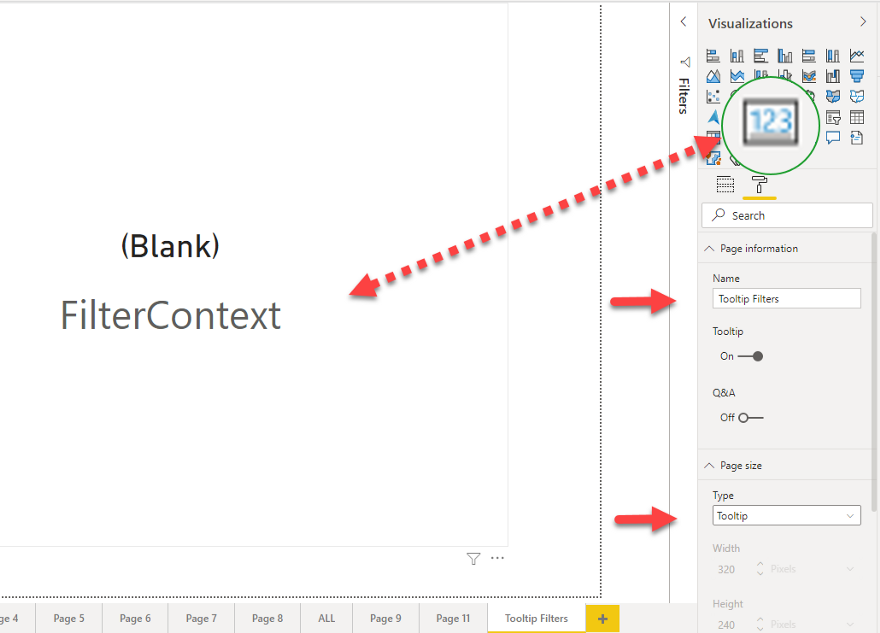Switch to the Page 8 tab
The width and height of the screenshot is (880, 633).
[x=267, y=618]
